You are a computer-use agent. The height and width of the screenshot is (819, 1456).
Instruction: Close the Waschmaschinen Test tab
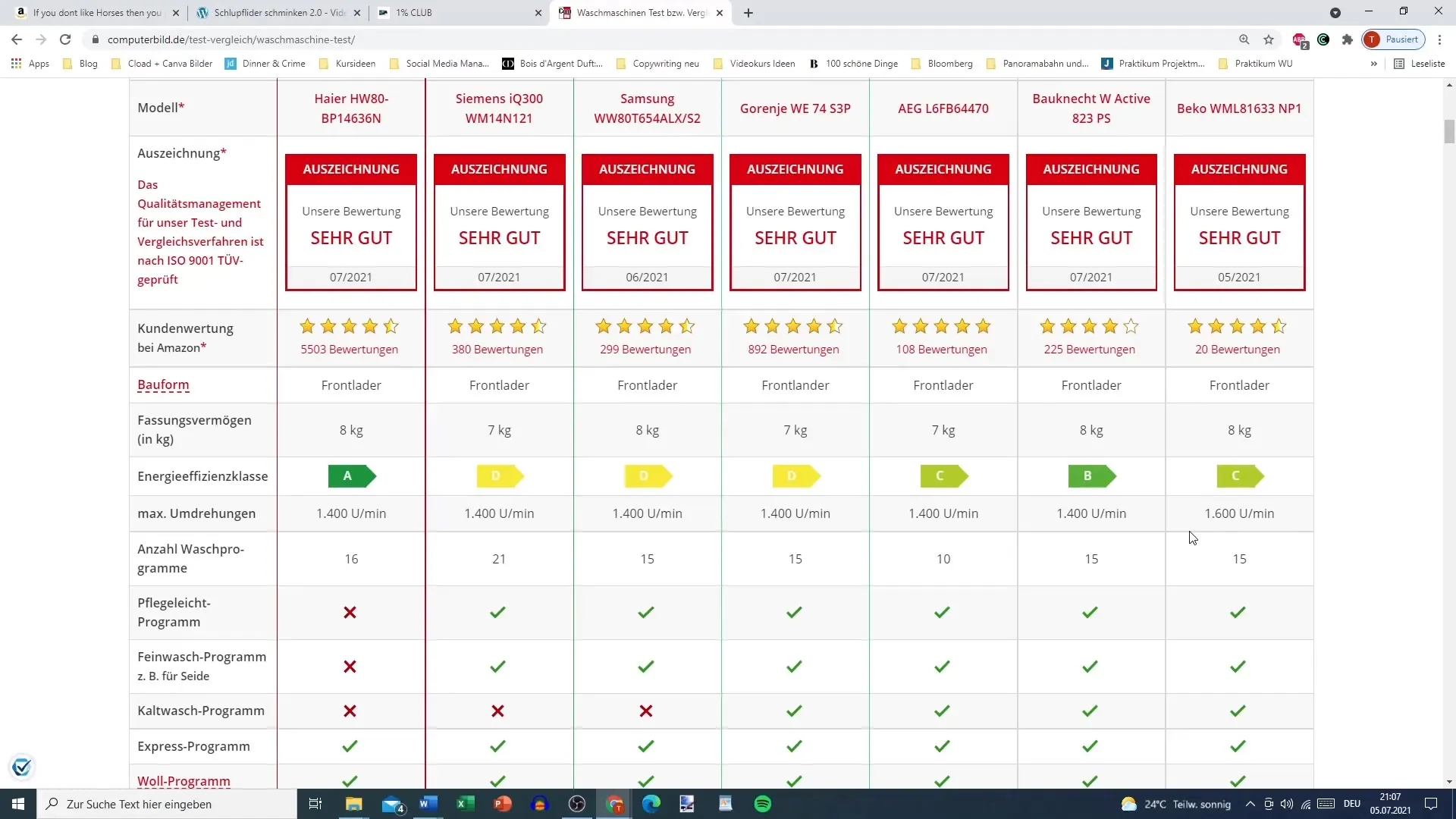(720, 13)
